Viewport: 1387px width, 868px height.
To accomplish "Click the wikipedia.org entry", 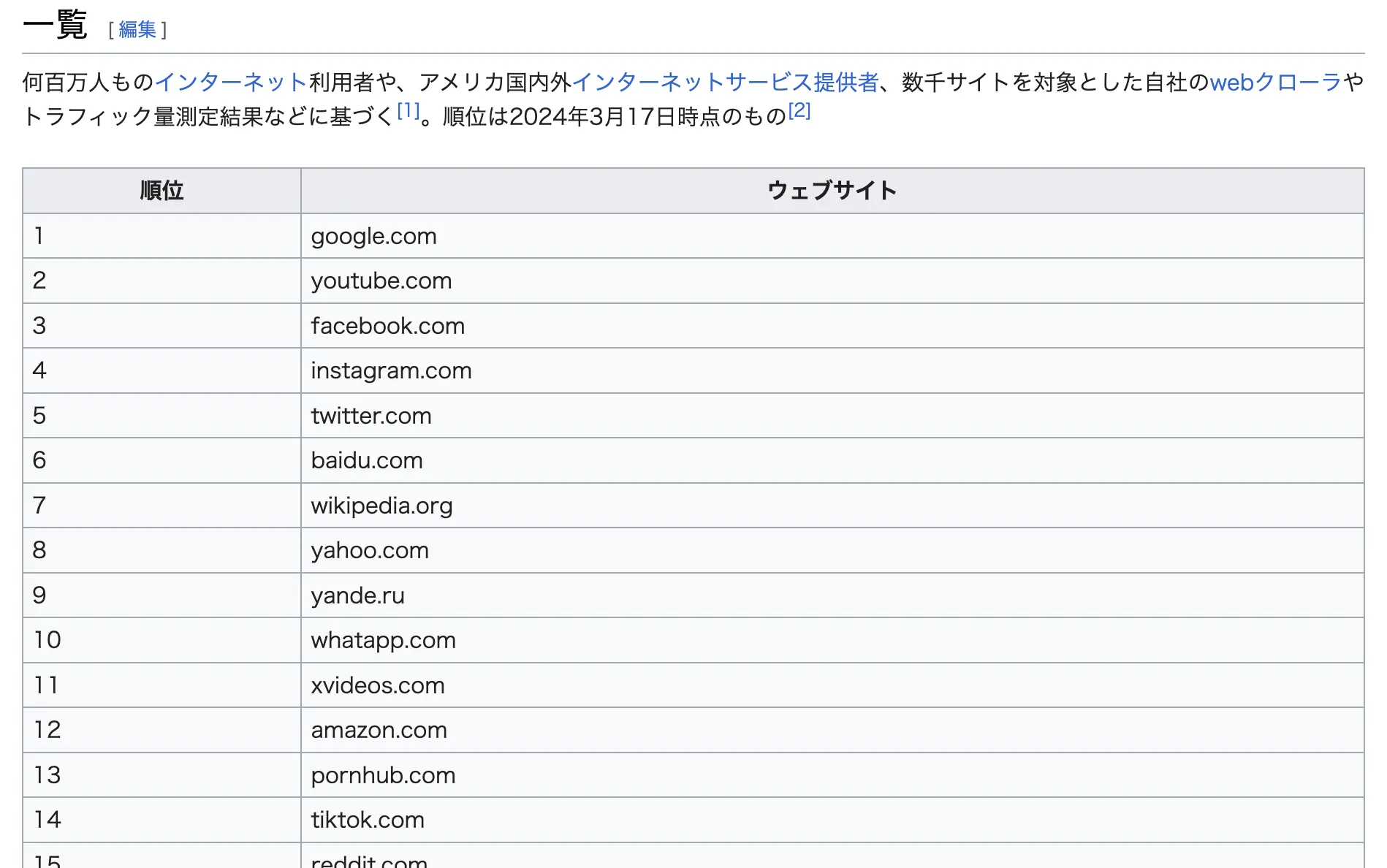I will coord(381,506).
